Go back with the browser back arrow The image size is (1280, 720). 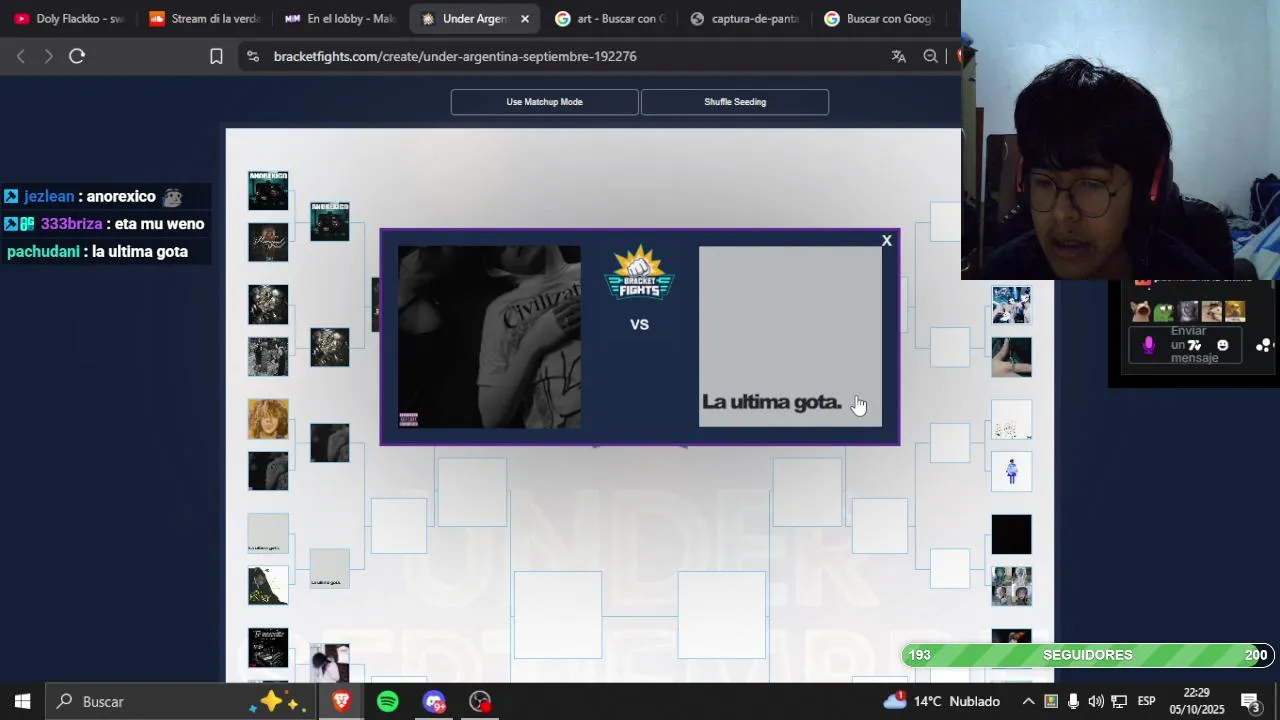pyautogui.click(x=20, y=56)
